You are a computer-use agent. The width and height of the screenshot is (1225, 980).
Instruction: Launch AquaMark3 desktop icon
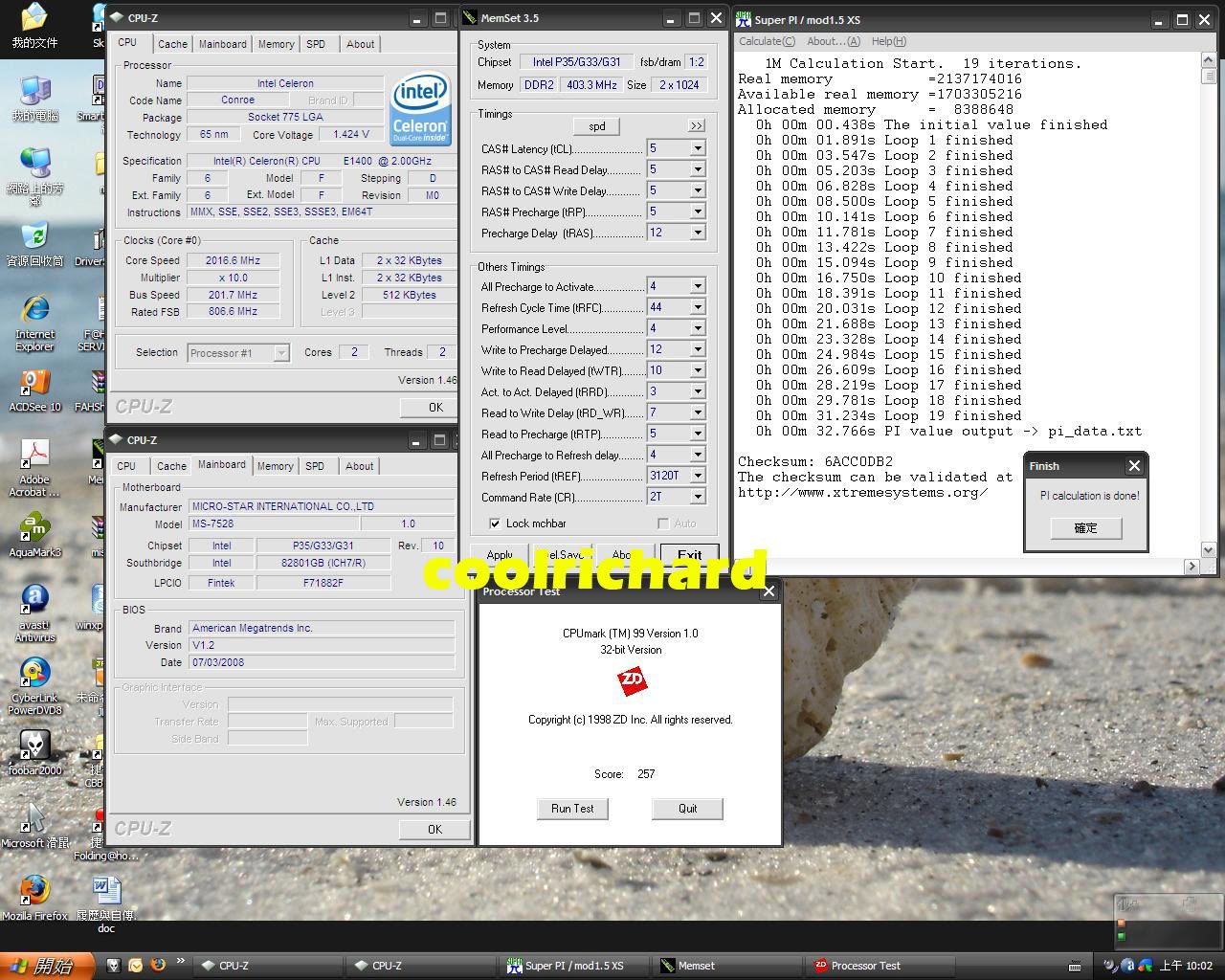(34, 536)
